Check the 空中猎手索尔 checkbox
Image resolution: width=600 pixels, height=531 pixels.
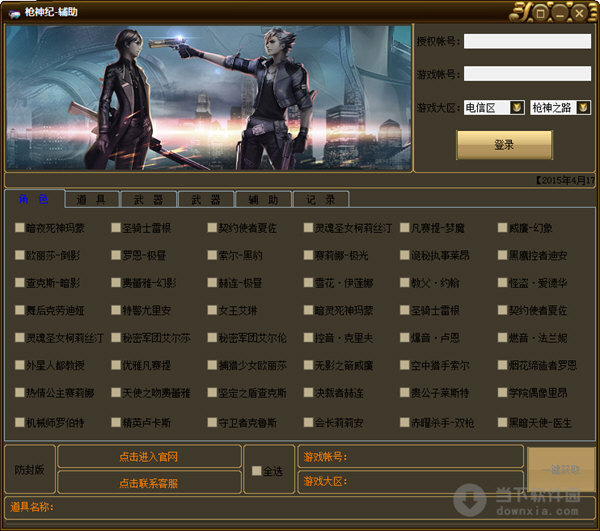404,365
